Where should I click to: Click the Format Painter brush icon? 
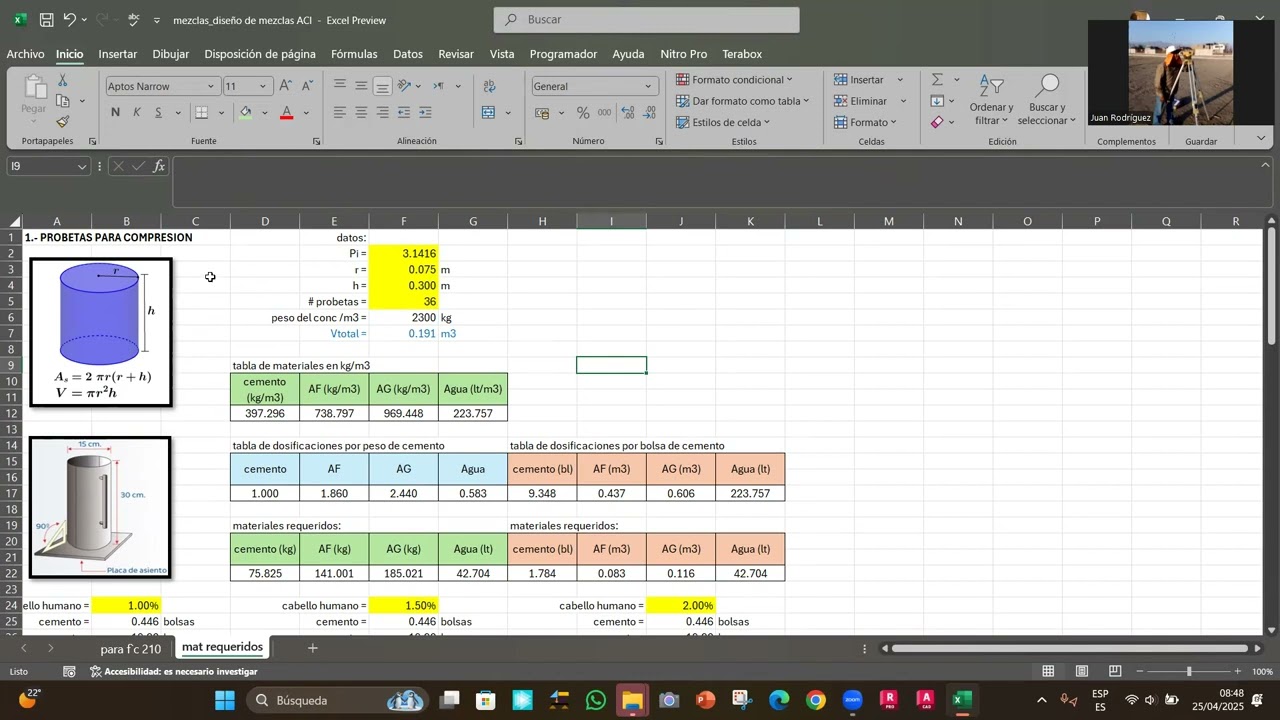pos(62,121)
